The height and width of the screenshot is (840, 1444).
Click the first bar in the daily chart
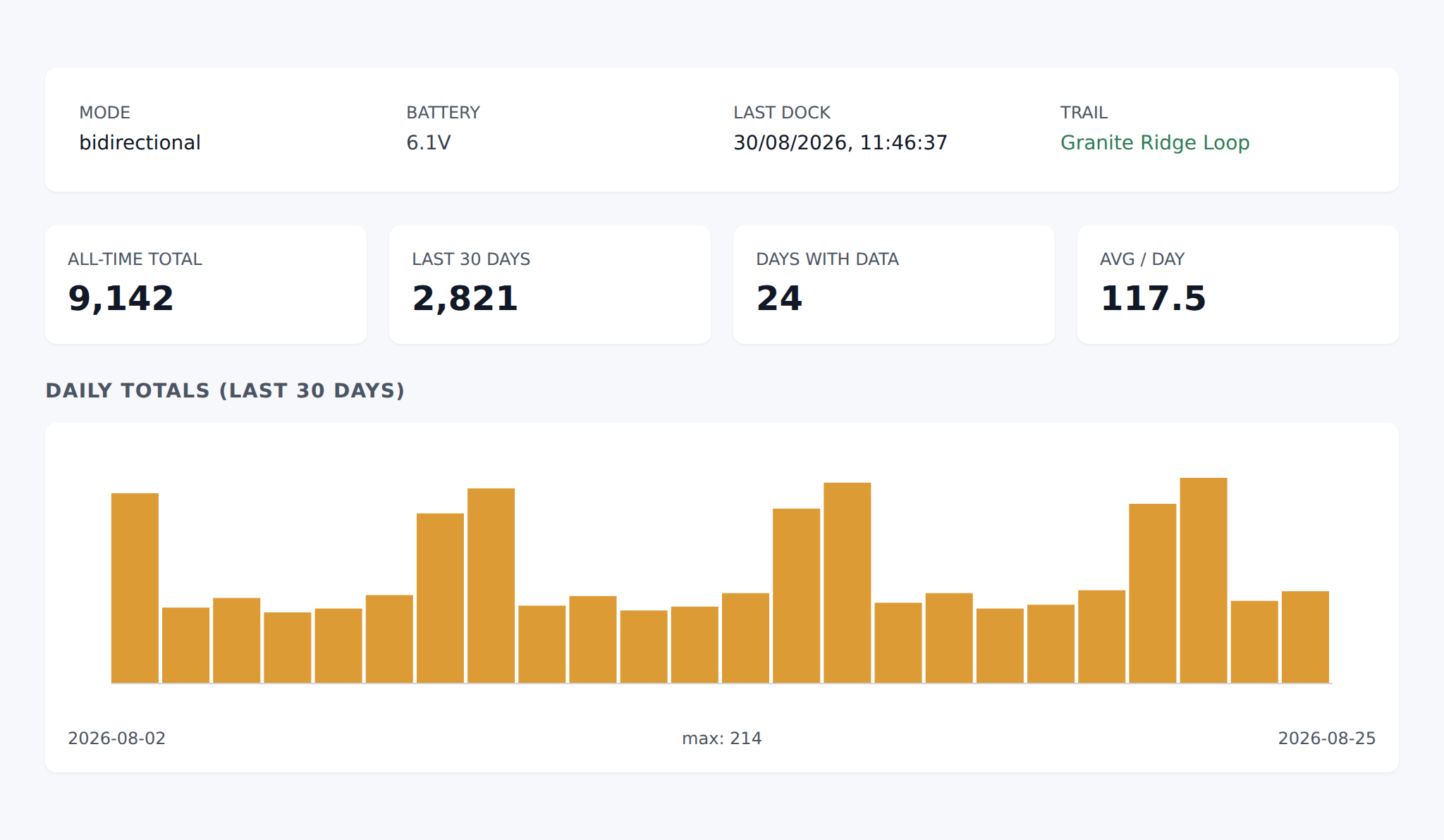pos(135,588)
